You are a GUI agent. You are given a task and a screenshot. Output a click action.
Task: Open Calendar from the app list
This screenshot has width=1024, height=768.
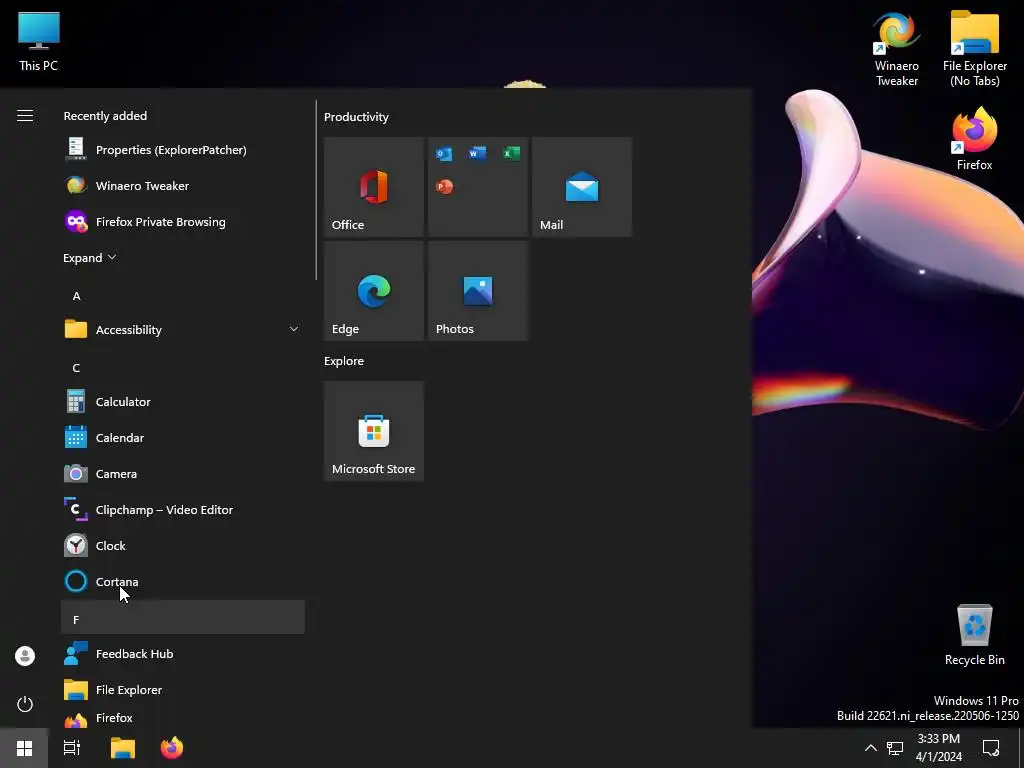tap(183, 438)
